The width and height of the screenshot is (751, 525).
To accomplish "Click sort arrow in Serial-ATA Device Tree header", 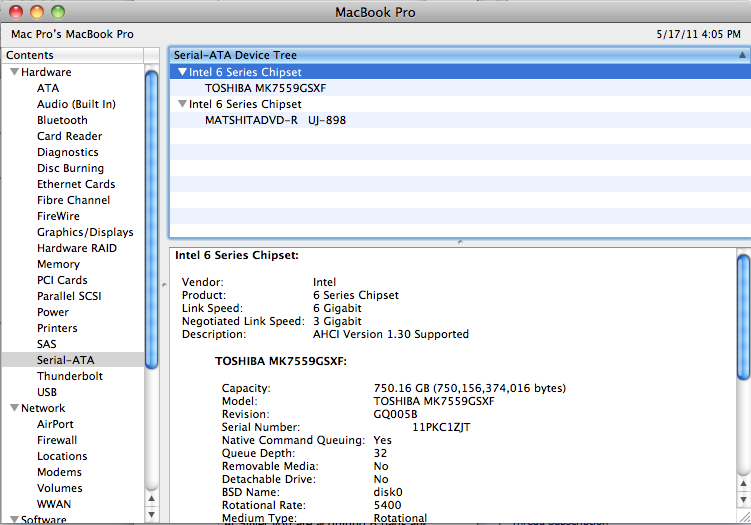I will point(742,55).
